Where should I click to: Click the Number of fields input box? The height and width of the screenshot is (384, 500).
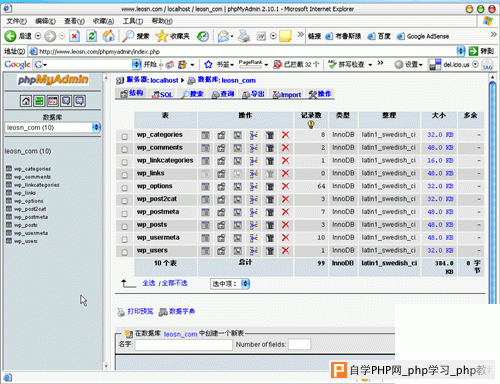coord(300,345)
